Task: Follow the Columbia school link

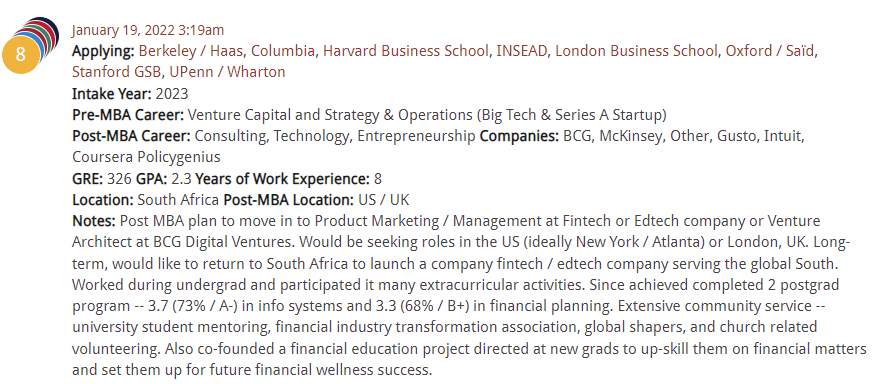Action: click(283, 51)
